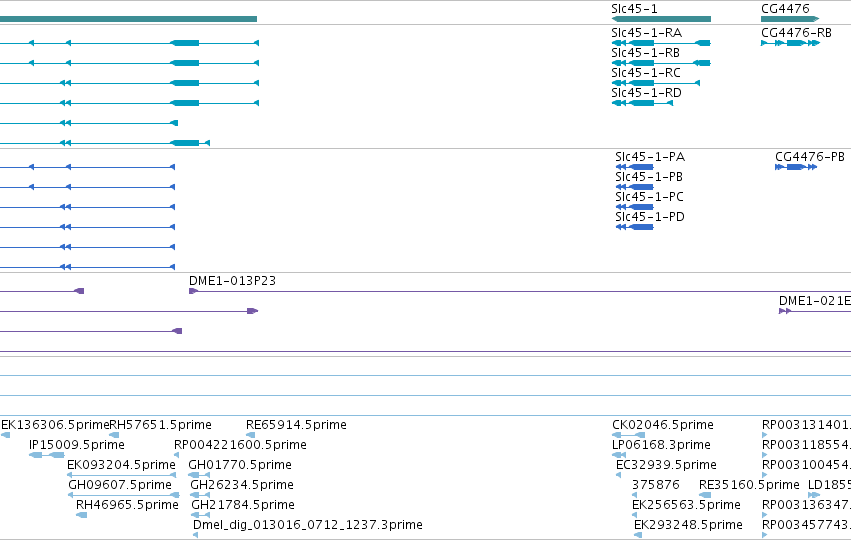This screenshot has height=540, width=851.
Task: Click the Slc45-1-RA transcript label
Action: (x=646, y=33)
